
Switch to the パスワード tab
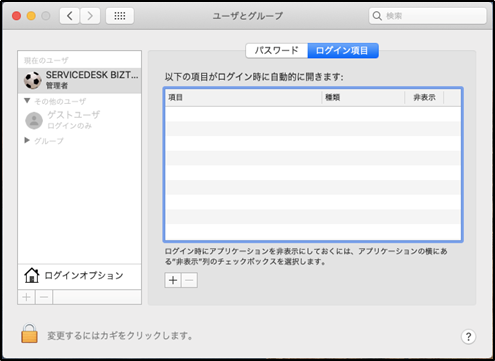pos(277,51)
